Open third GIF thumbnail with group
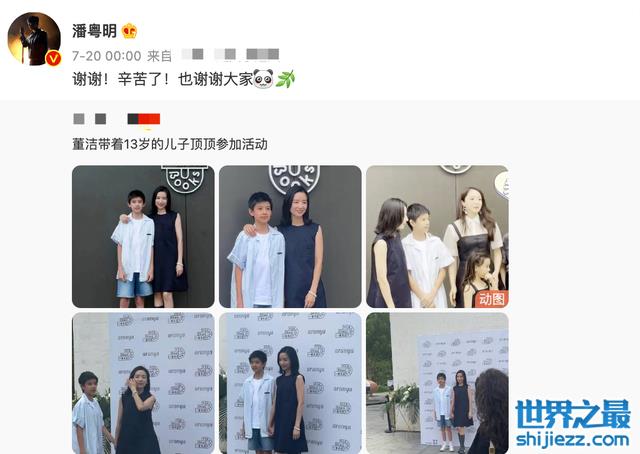The width and height of the screenshot is (640, 454). [437, 236]
